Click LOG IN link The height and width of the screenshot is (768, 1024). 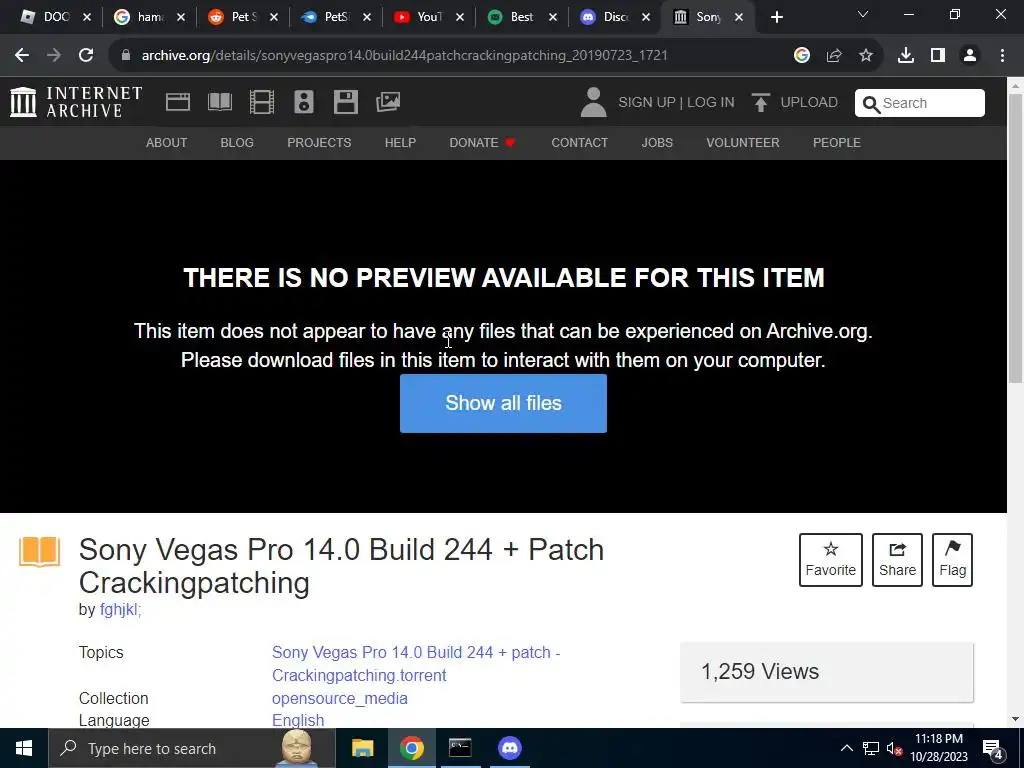coord(711,103)
